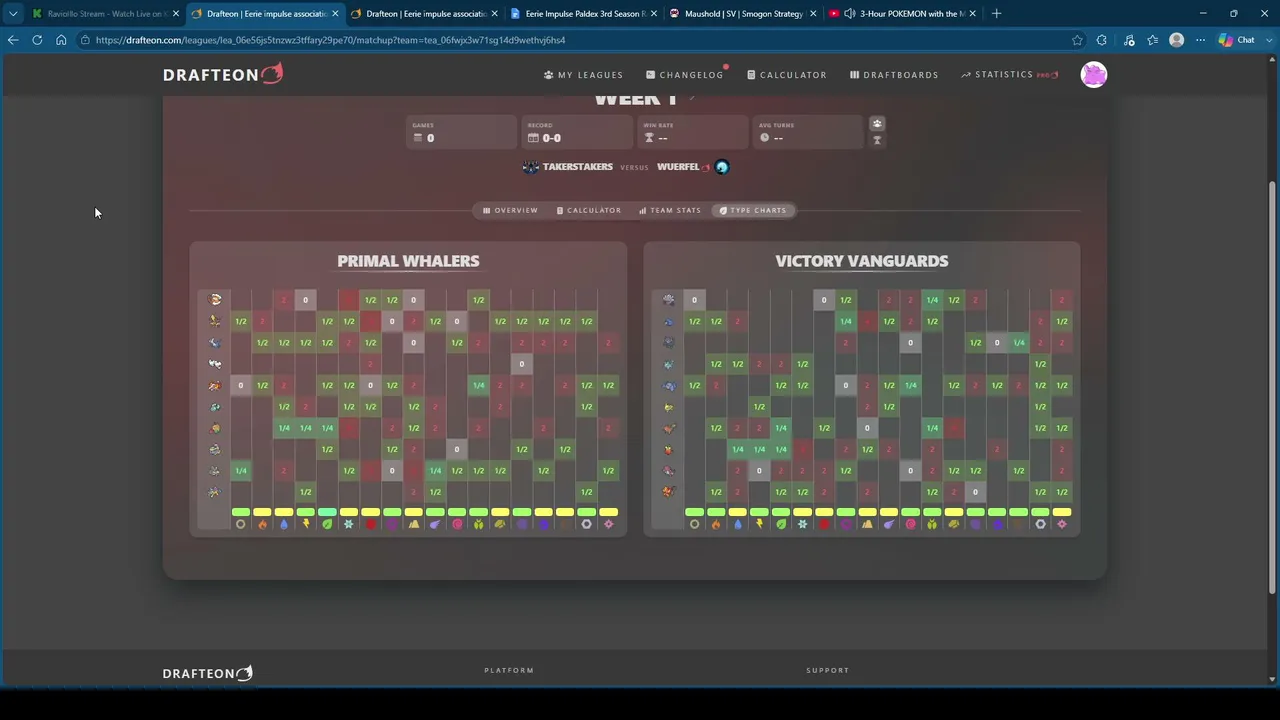
Task: Click the Psychic type icon under Primal Whalers
Action: tap(457, 524)
